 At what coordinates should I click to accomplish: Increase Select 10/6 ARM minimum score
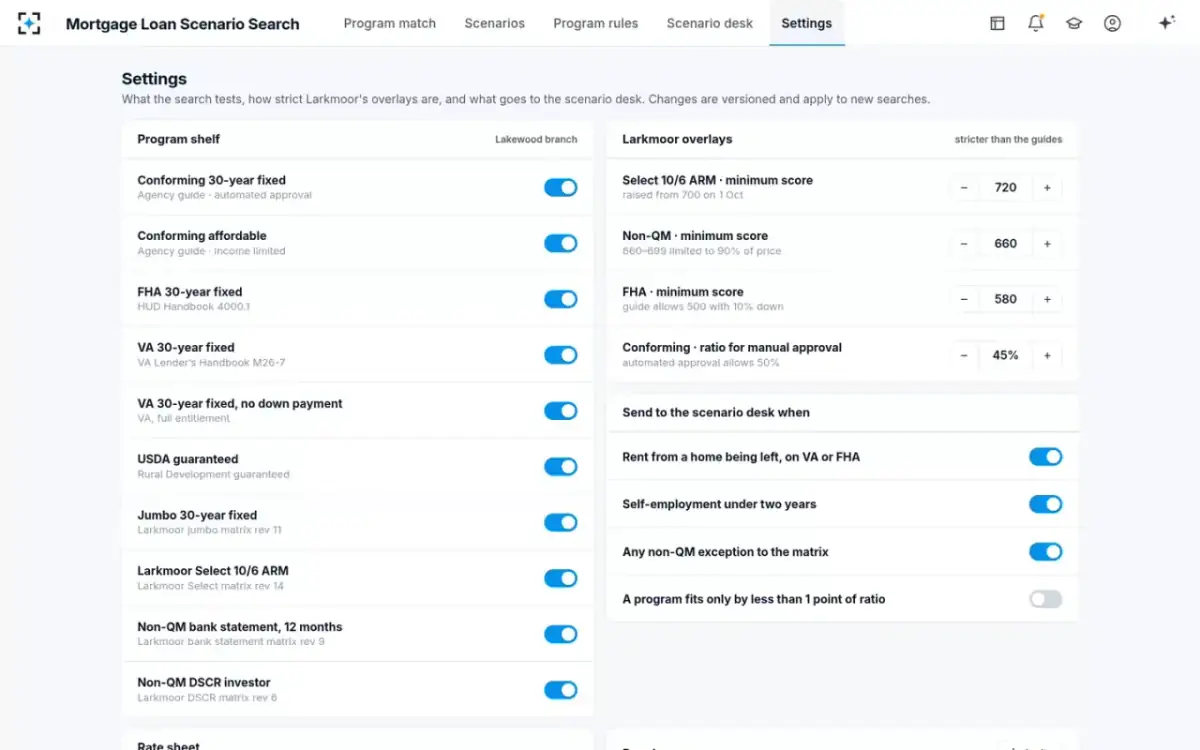tap(1047, 188)
